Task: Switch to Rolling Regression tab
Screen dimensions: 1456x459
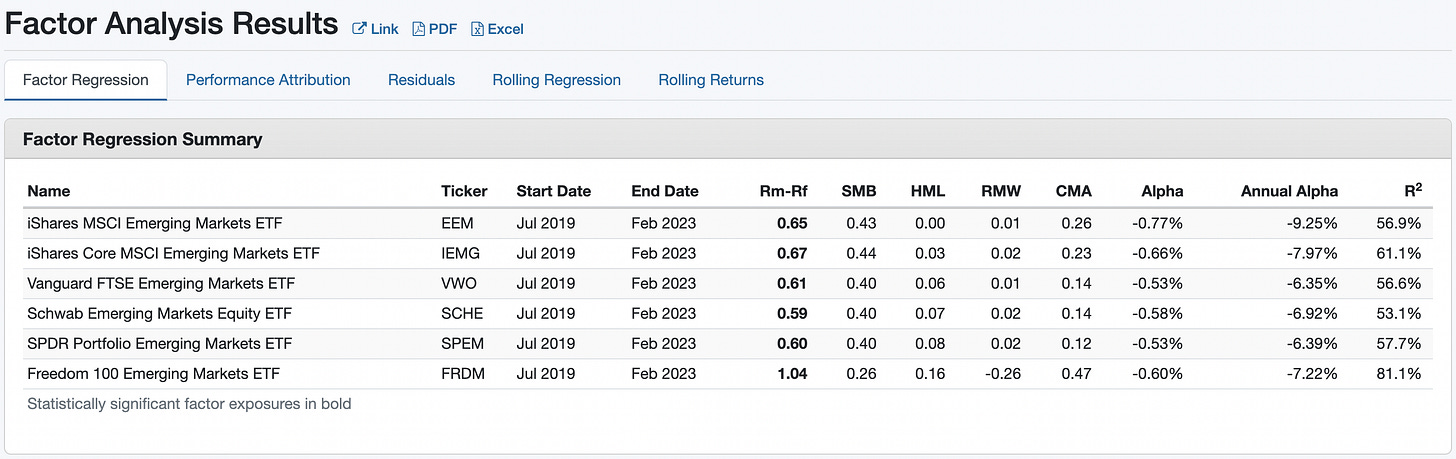Action: 557,80
